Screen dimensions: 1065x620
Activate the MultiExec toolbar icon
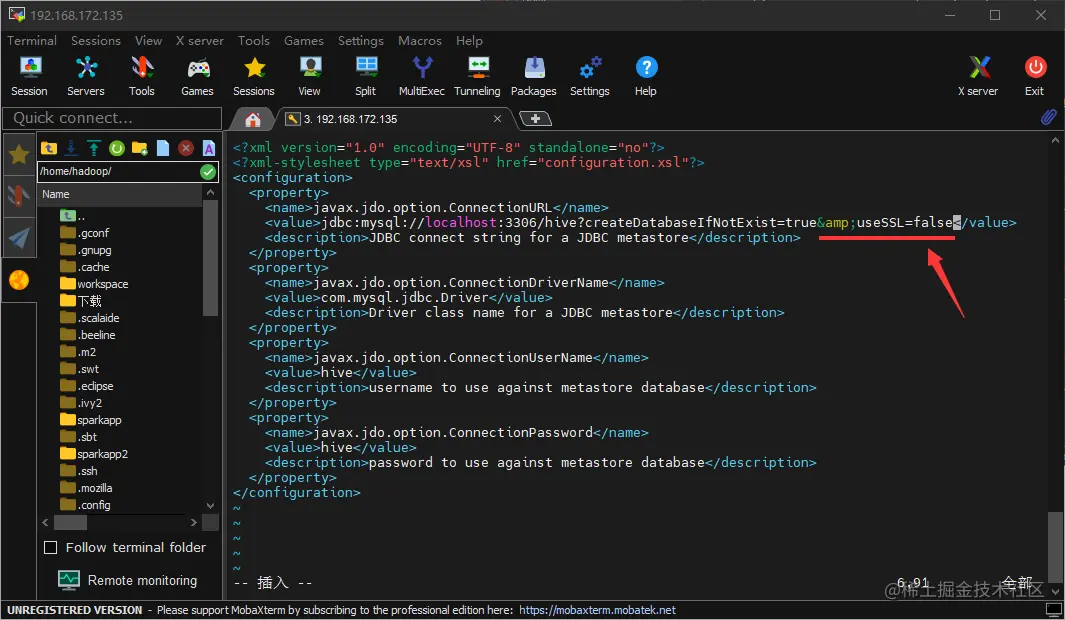pyautogui.click(x=421, y=76)
